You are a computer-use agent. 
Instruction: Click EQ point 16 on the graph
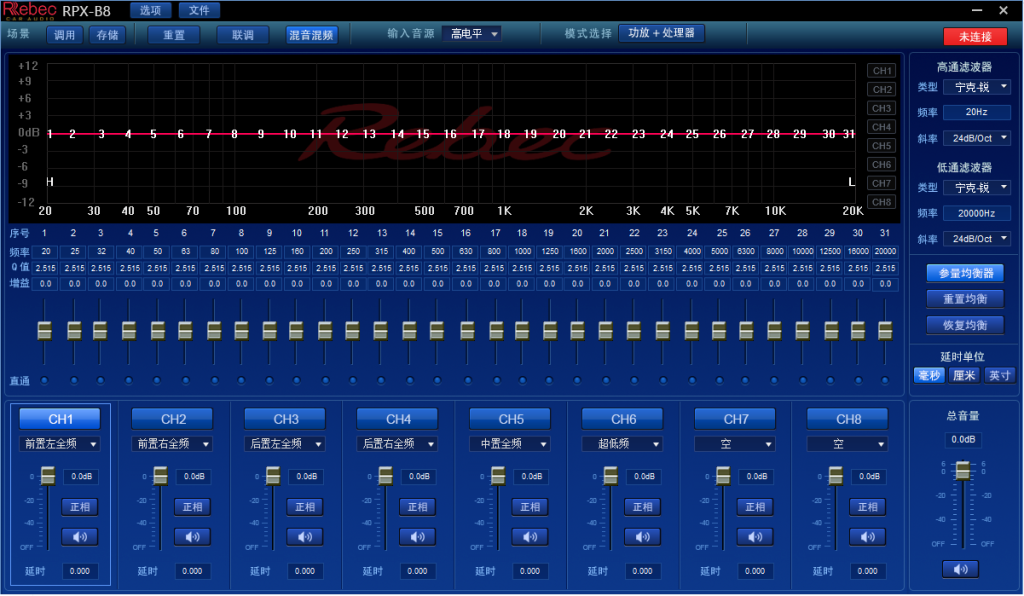click(451, 134)
